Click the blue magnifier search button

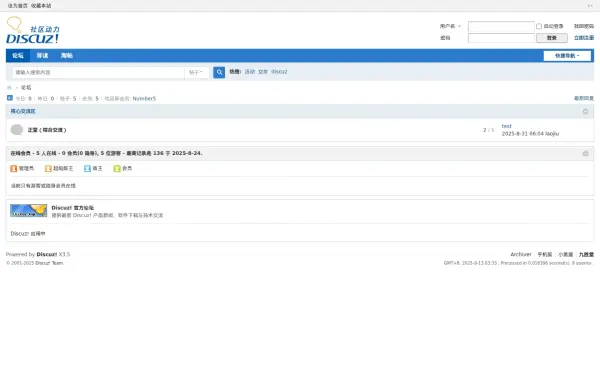(x=219, y=72)
